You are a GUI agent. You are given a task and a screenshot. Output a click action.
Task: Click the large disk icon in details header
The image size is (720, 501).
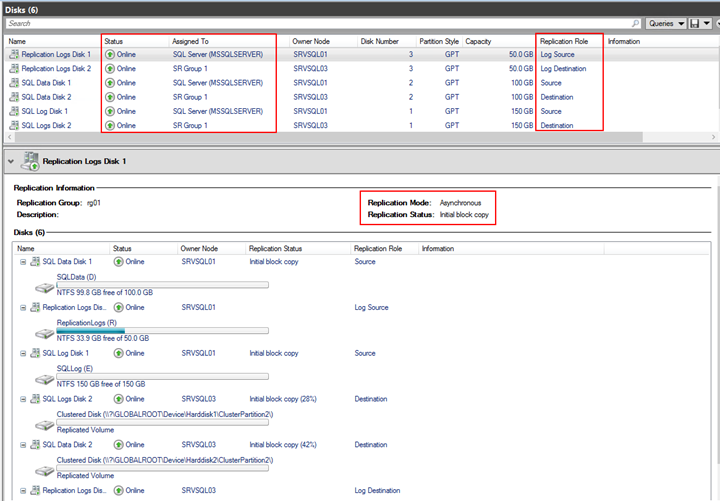click(x=30, y=161)
